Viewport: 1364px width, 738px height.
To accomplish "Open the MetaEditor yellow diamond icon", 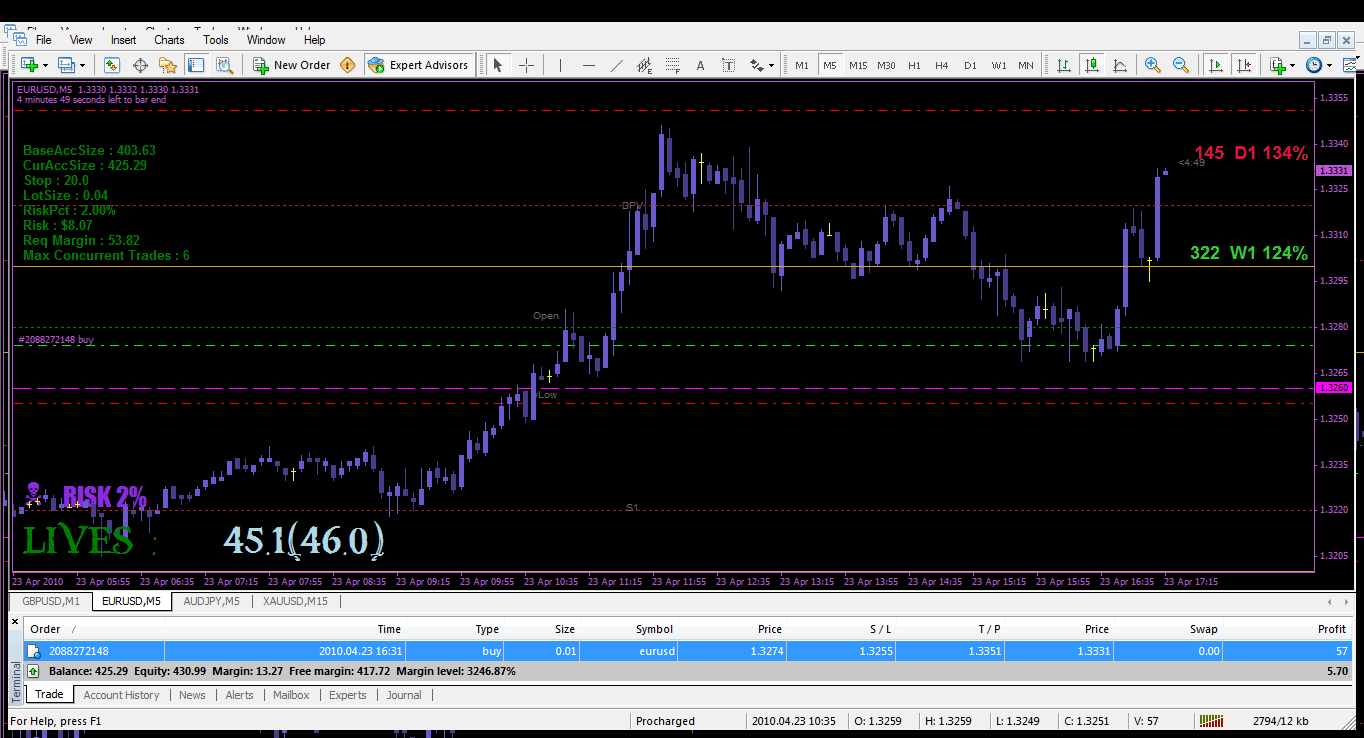I will click(x=348, y=65).
